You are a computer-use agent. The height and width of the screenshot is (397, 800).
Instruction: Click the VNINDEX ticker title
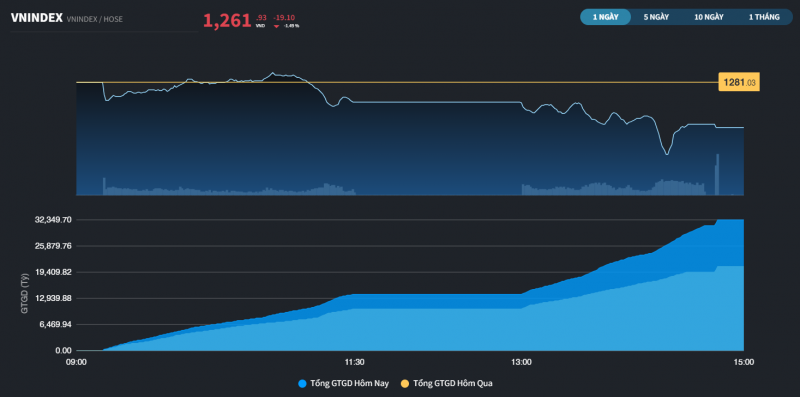click(x=36, y=18)
